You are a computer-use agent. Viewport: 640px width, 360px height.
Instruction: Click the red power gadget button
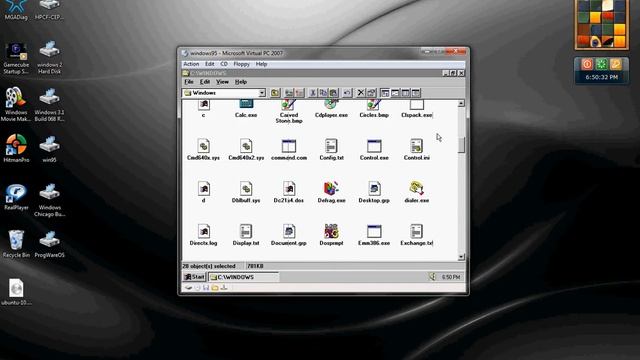point(587,64)
